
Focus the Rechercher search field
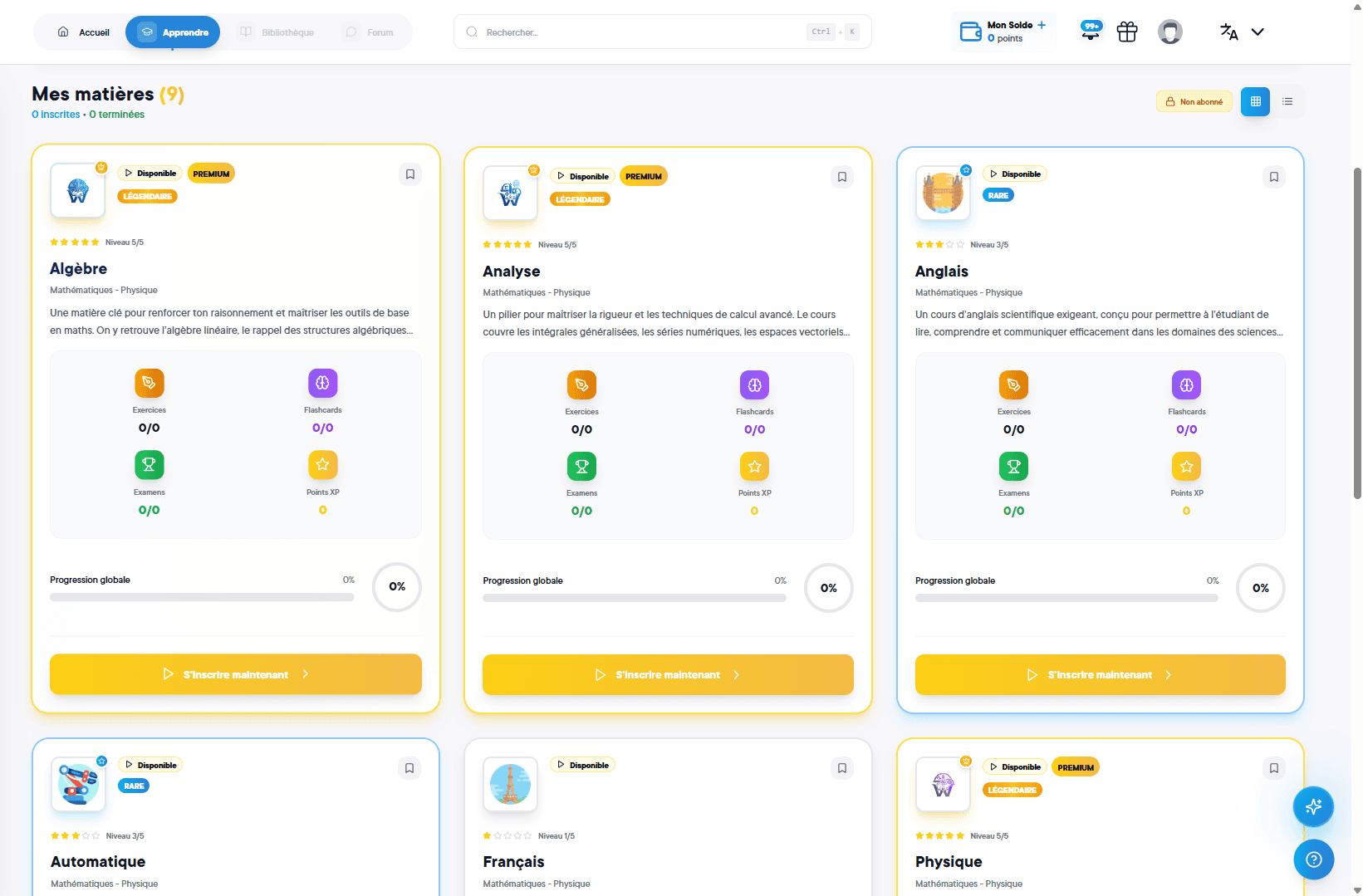pos(662,32)
